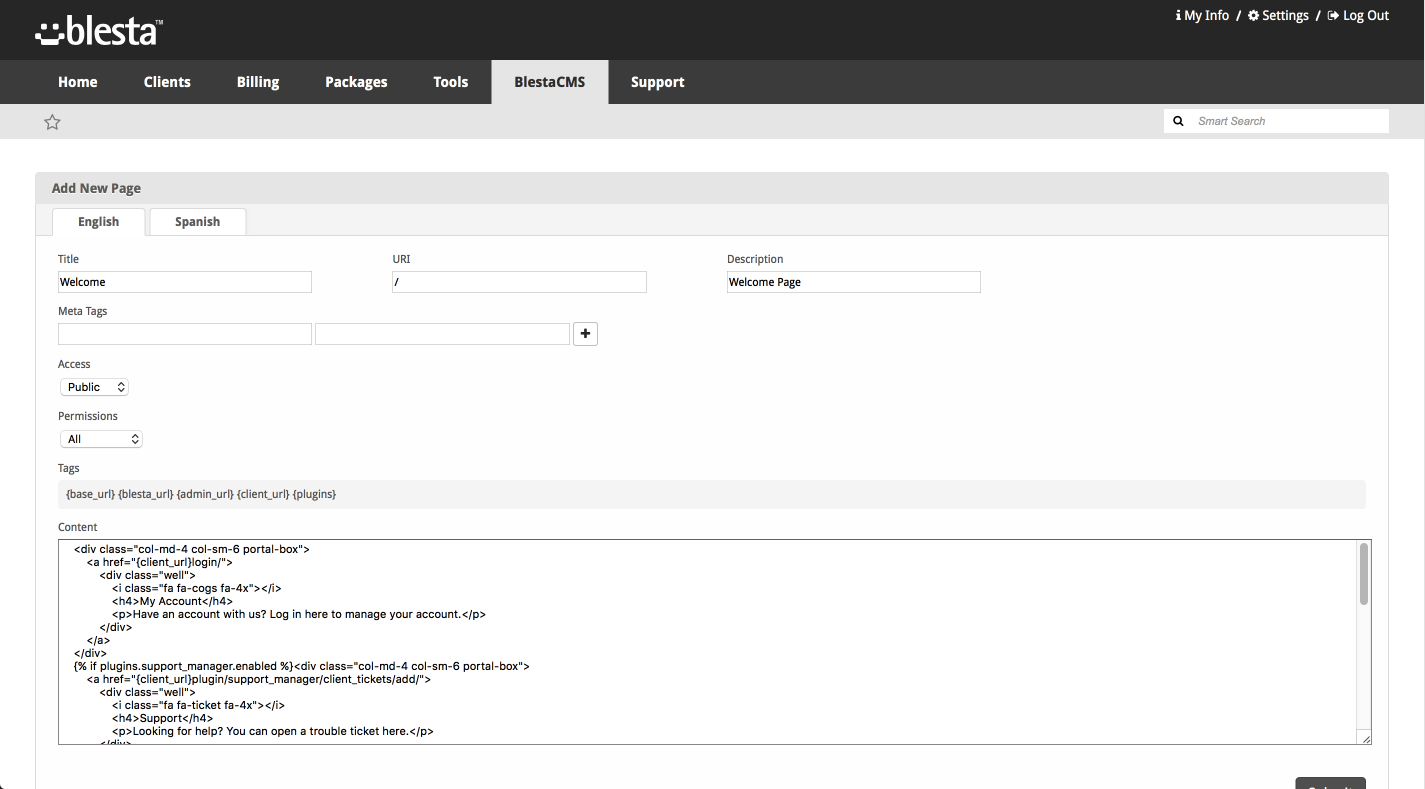Click the first Meta Tags field
The width and height of the screenshot is (1425, 789).
185,334
